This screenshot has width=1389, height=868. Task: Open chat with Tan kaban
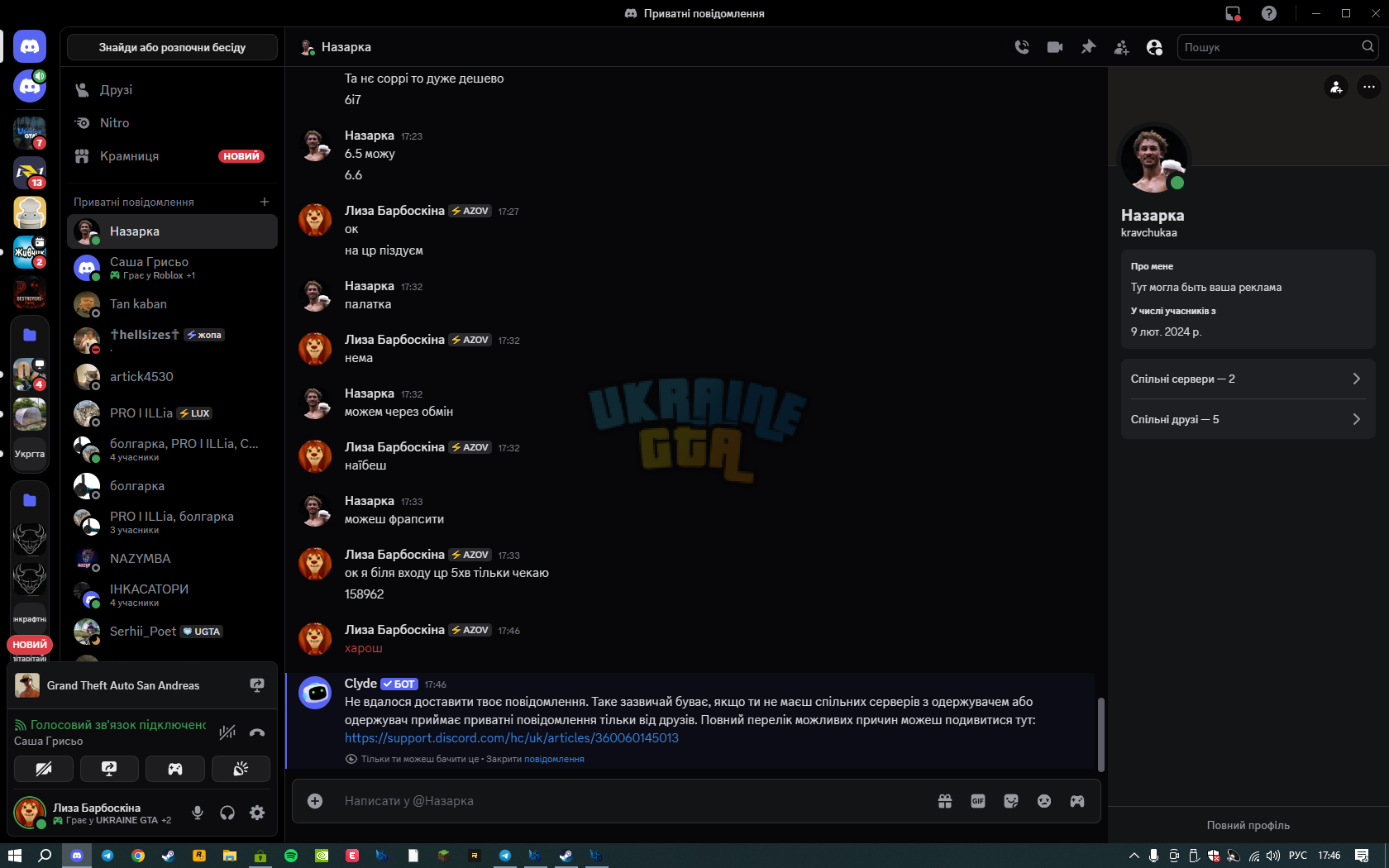point(172,304)
